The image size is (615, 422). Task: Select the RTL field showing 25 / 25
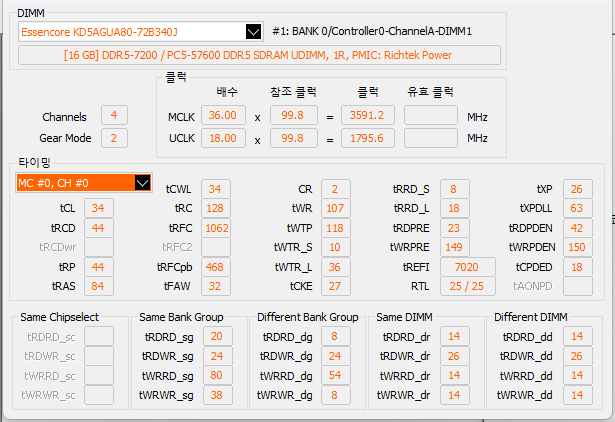click(x=467, y=287)
